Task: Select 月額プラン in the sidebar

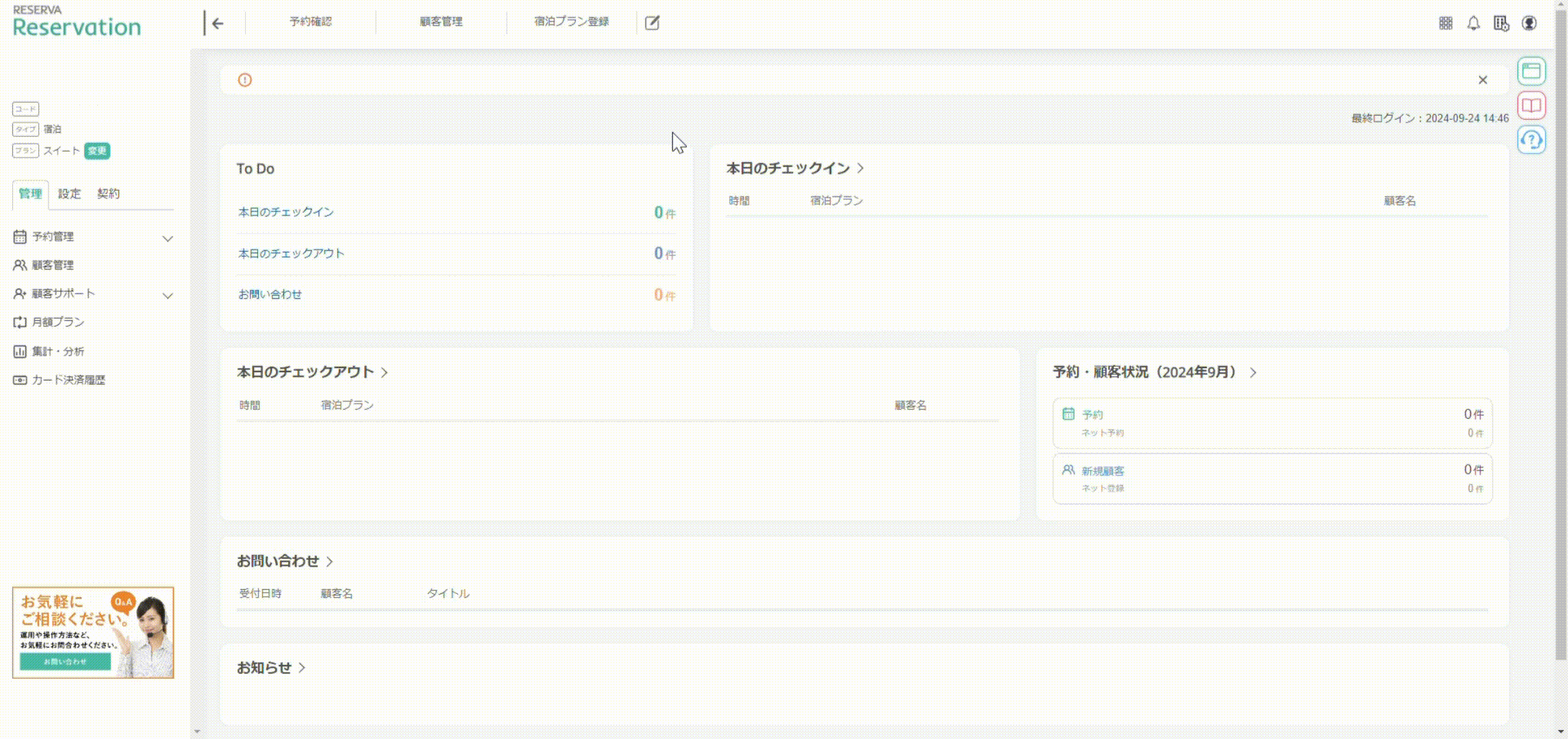Action: point(58,322)
